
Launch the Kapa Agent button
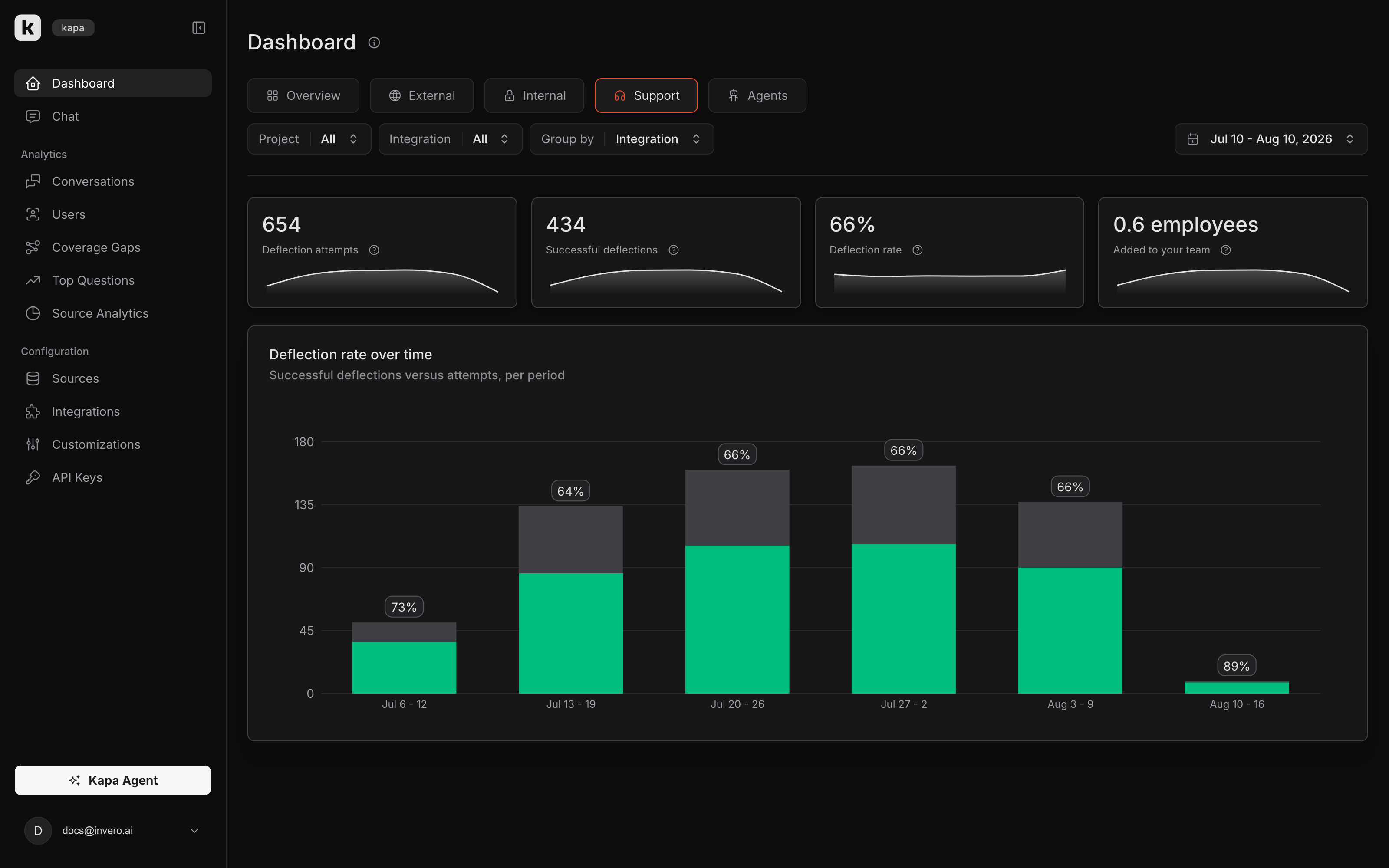click(x=113, y=780)
